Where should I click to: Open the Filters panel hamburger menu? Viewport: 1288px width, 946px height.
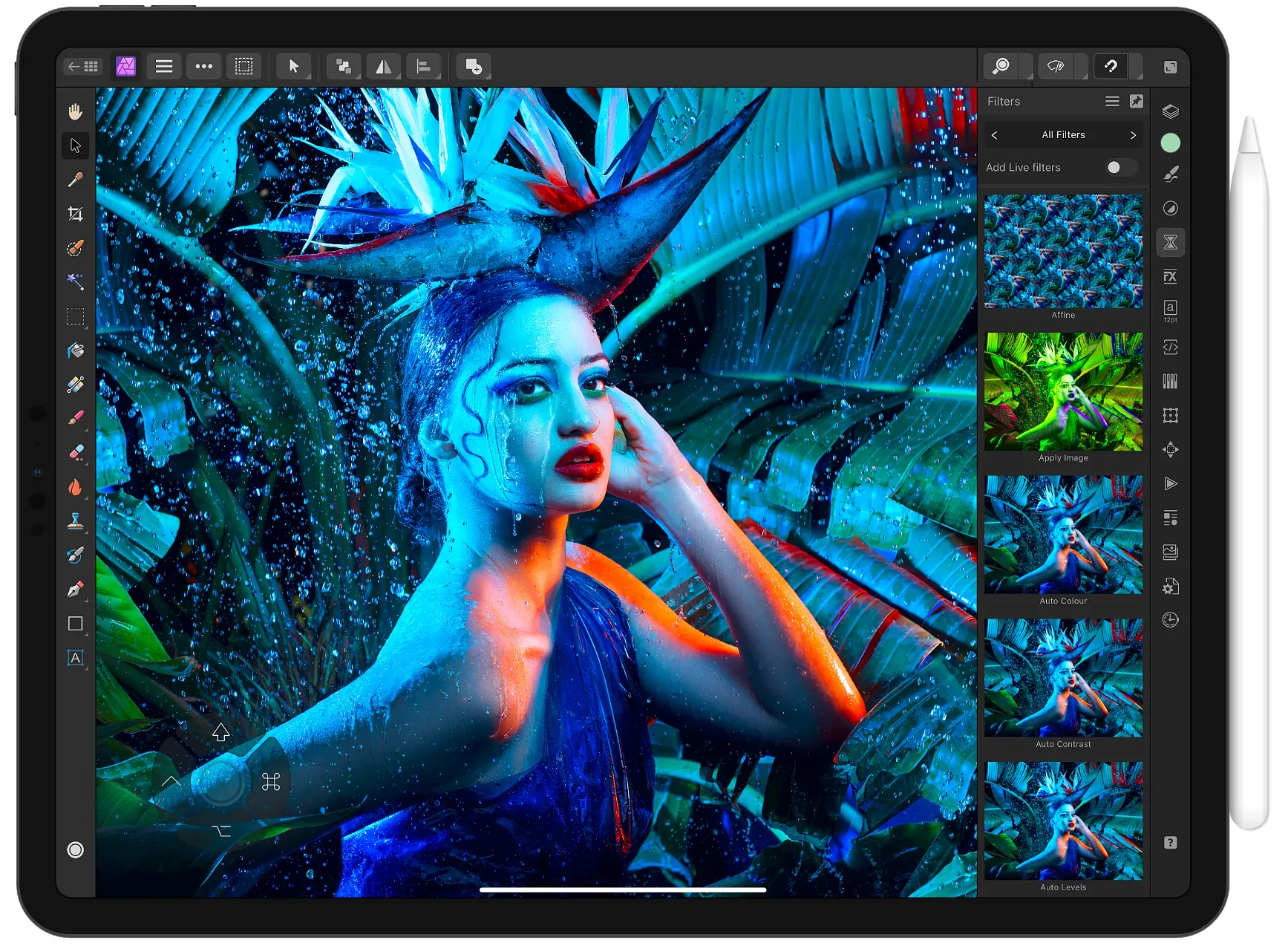point(1111,102)
